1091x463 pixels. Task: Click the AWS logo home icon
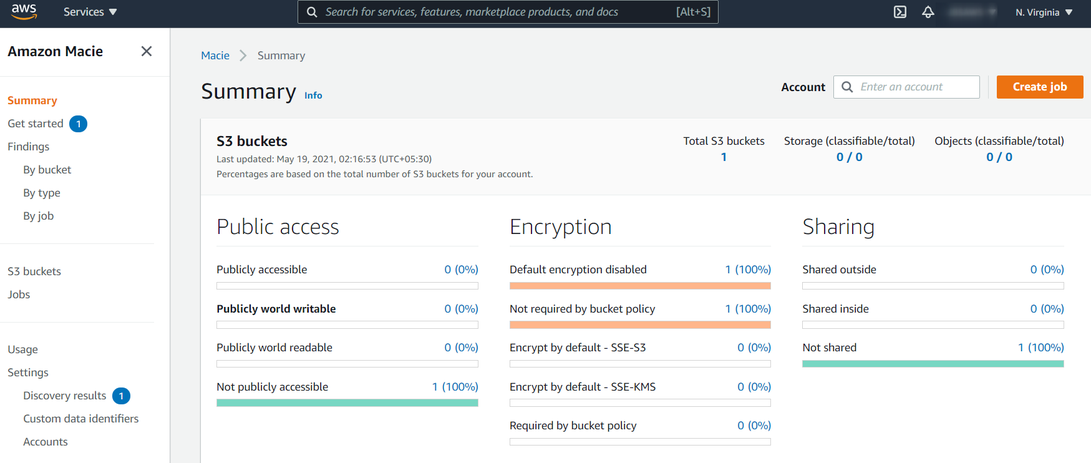point(24,12)
